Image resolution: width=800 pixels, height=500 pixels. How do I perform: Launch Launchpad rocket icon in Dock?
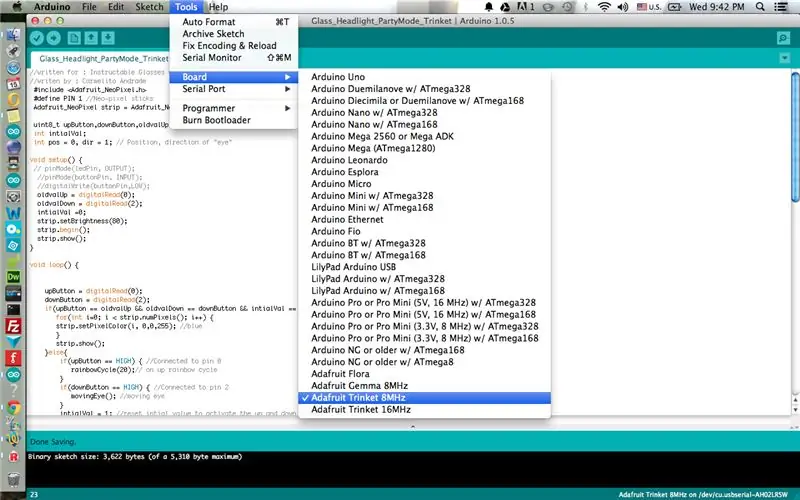tap(13, 51)
